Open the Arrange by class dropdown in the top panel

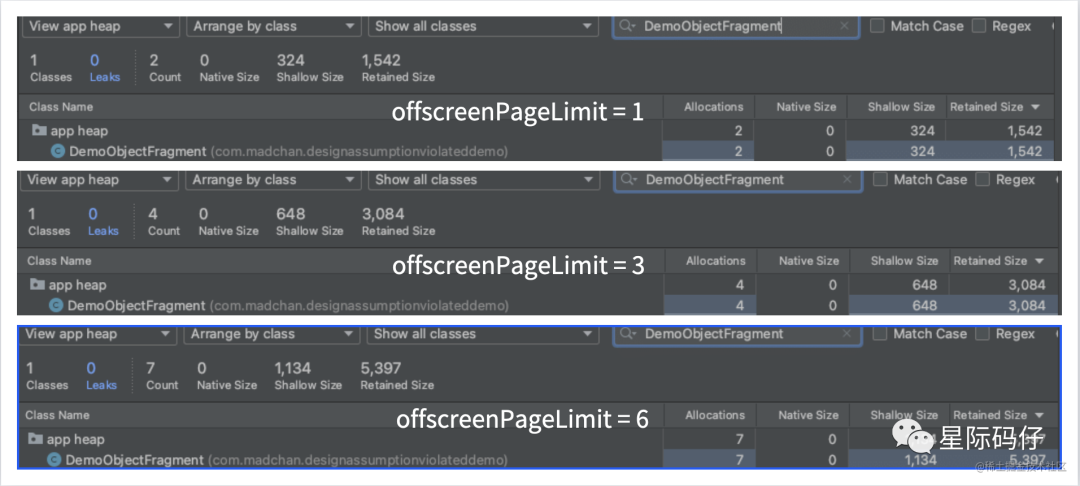(x=273, y=27)
